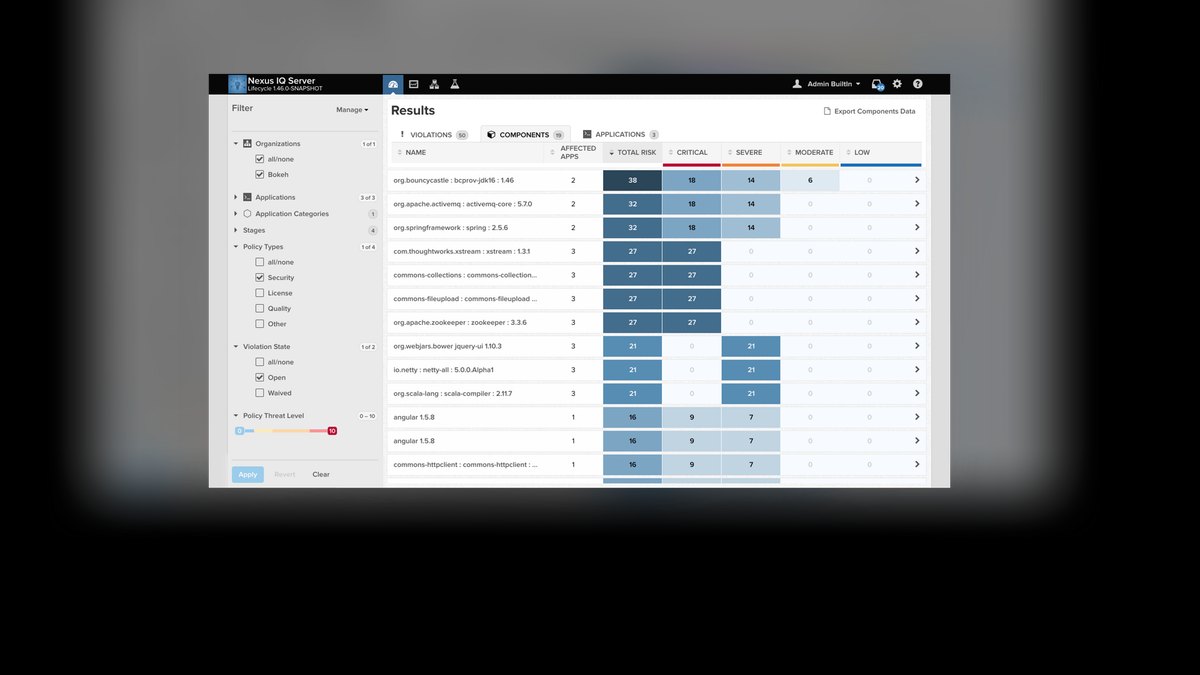Uncheck the Open violation state
The width and height of the screenshot is (1200, 675).
[260, 377]
